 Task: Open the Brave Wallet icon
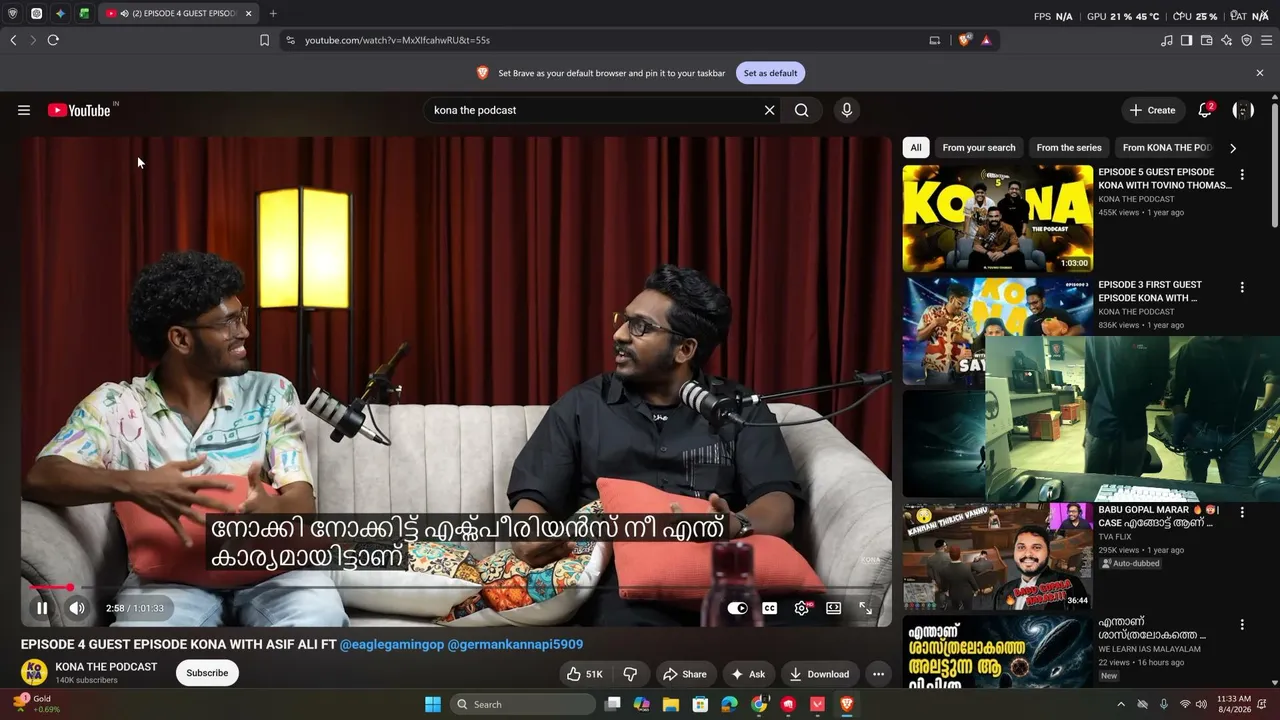[1206, 40]
